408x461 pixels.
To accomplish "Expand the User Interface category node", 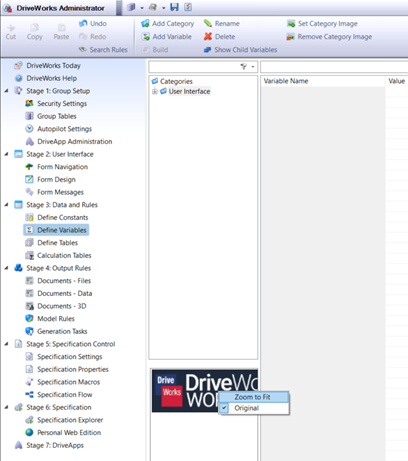I will [155, 91].
